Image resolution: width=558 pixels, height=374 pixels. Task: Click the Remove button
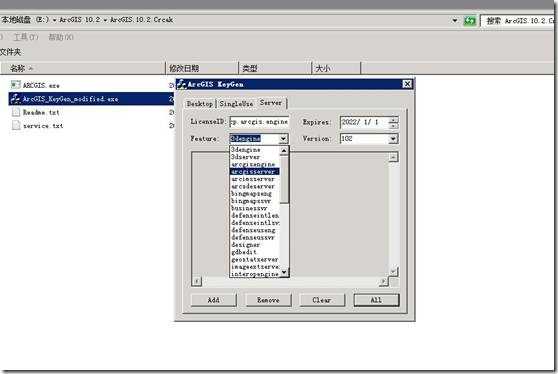tap(268, 300)
